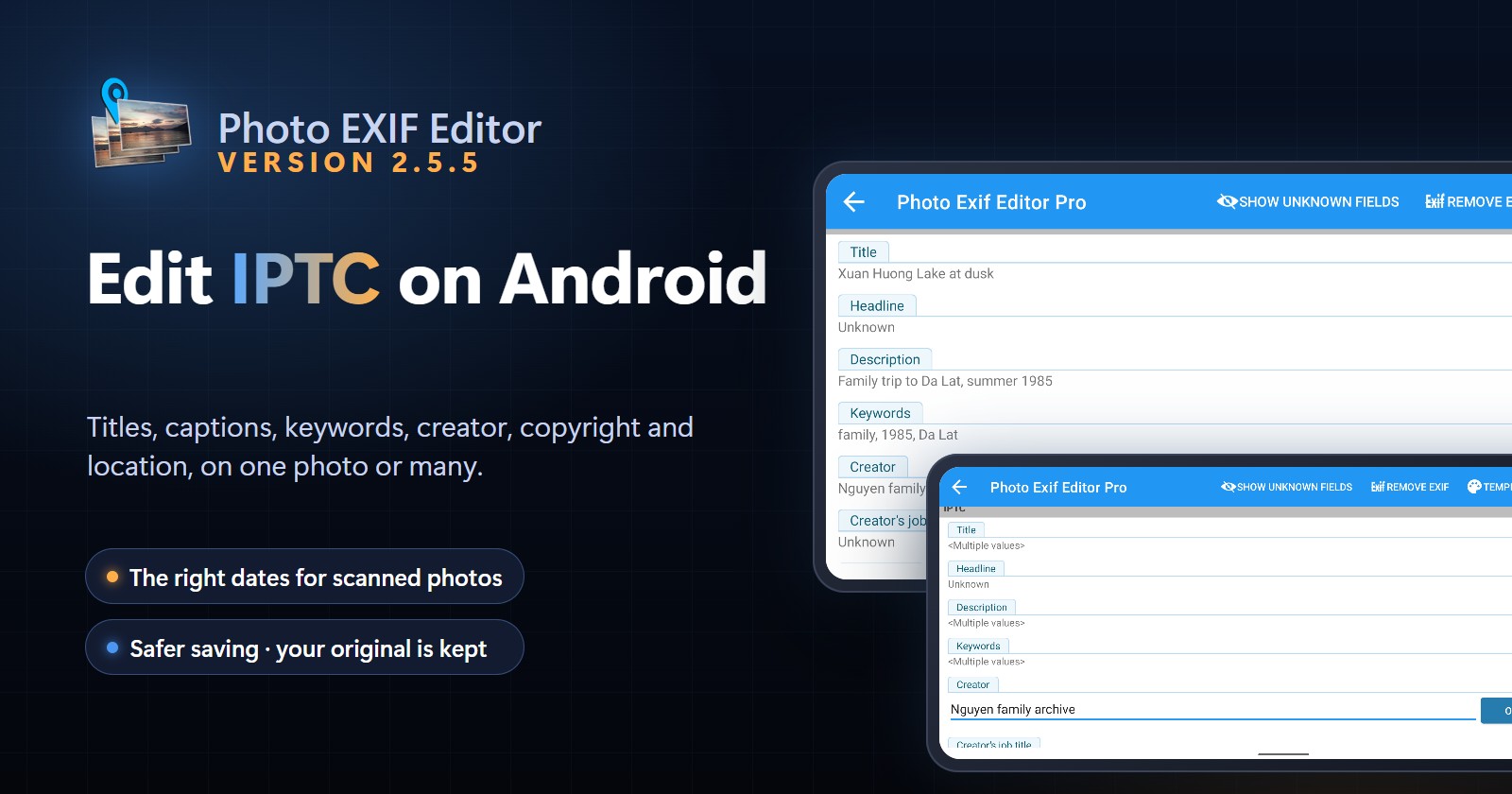Click the Creator label in the front window

tap(972, 685)
